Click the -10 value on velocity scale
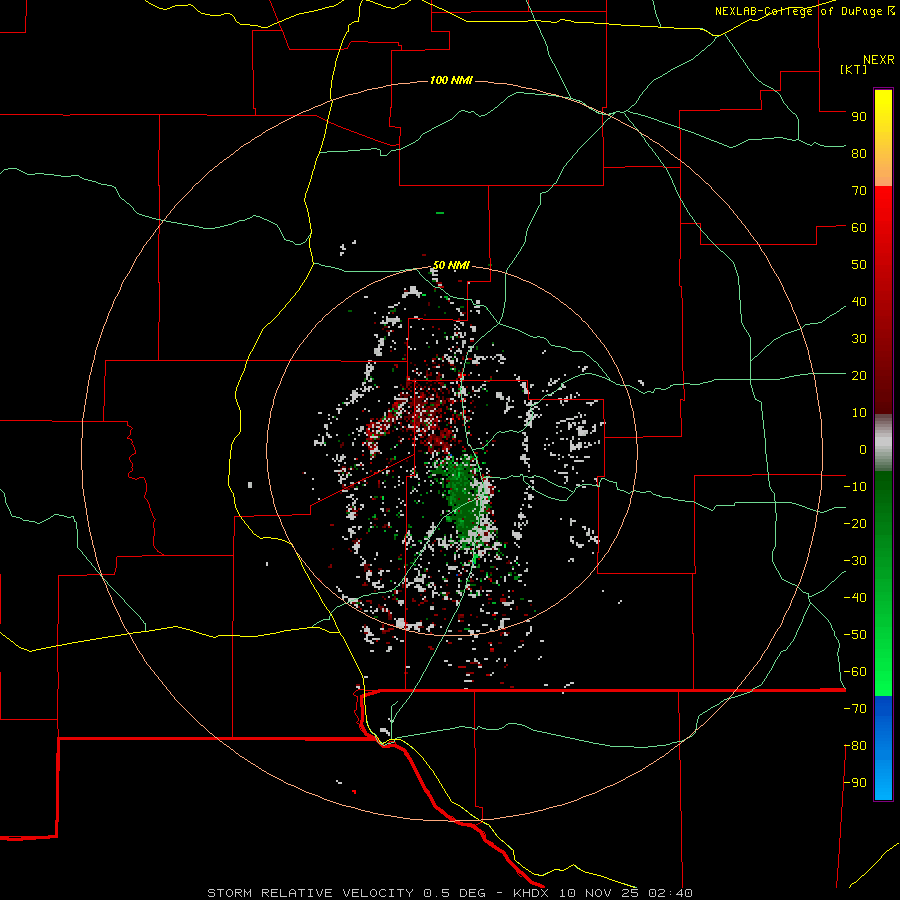Viewport: 900px width, 900px height. click(x=855, y=487)
